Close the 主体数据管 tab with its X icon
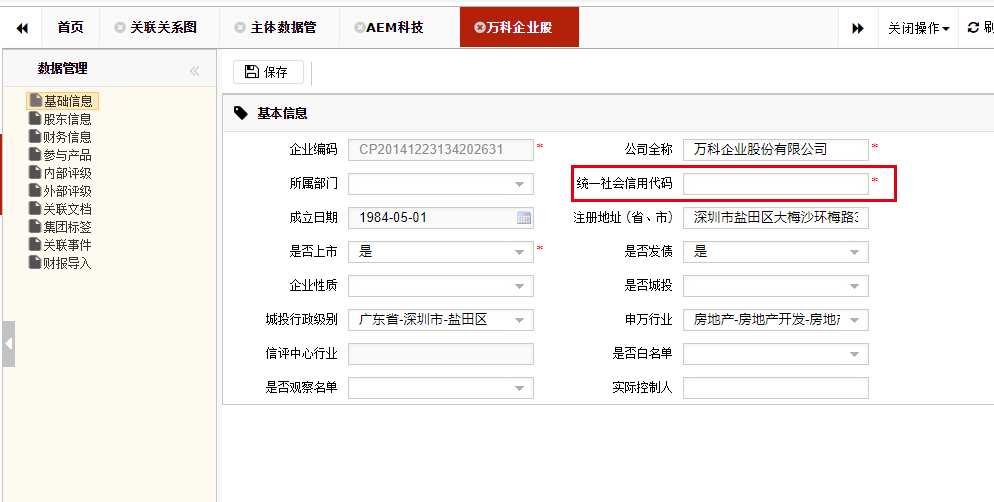This screenshot has width=994, height=502. [240, 27]
